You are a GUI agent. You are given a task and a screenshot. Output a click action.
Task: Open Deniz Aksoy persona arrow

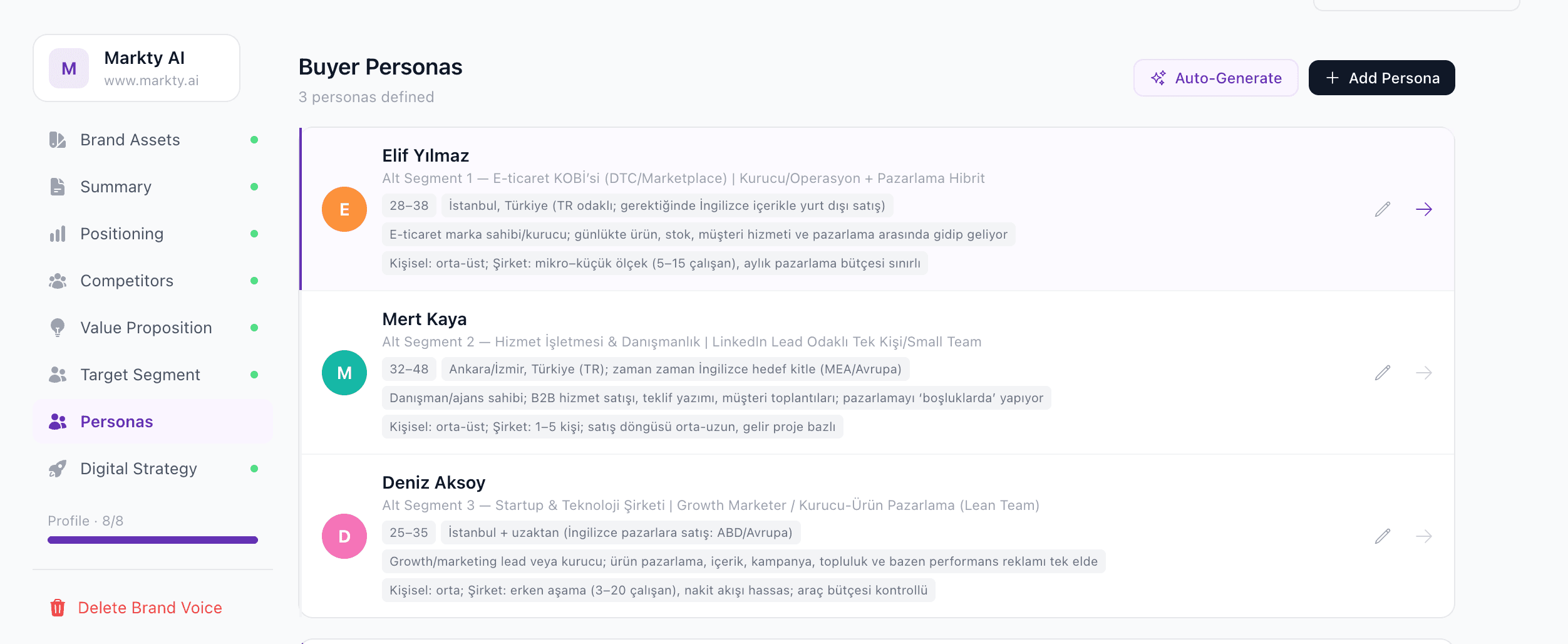(1424, 536)
